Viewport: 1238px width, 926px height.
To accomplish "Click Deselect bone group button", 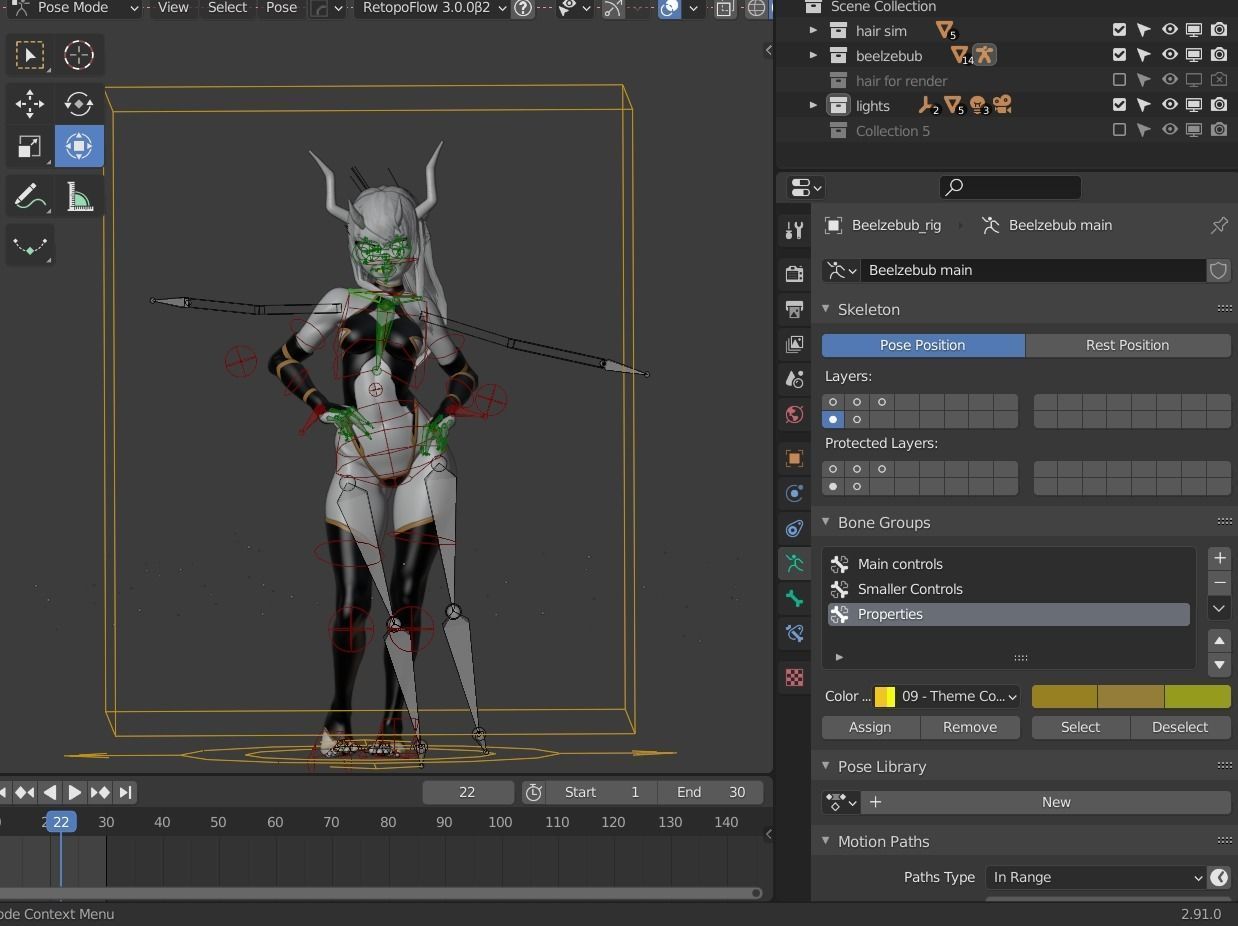I will pos(1180,727).
